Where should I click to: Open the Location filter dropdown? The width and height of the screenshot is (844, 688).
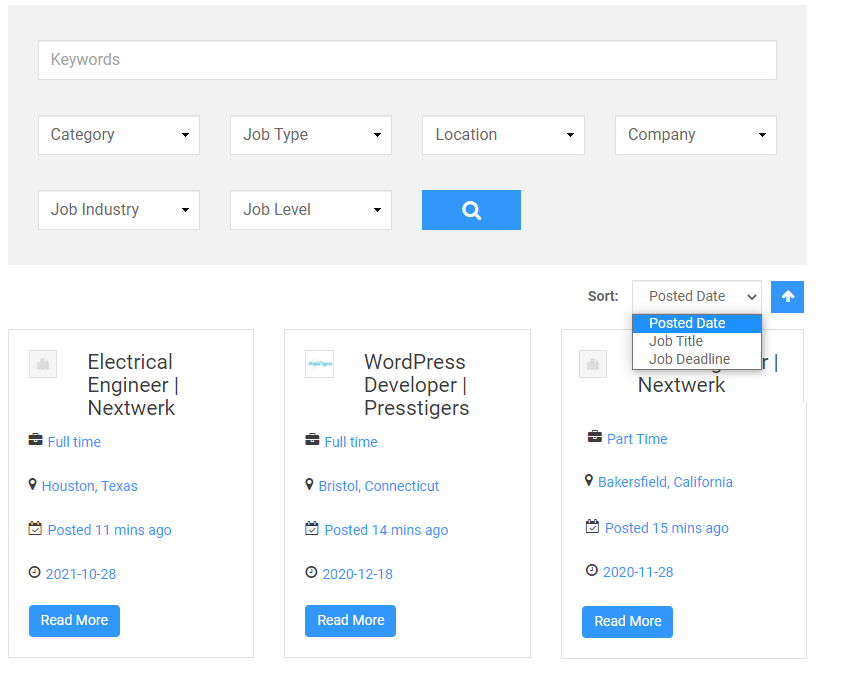(503, 135)
